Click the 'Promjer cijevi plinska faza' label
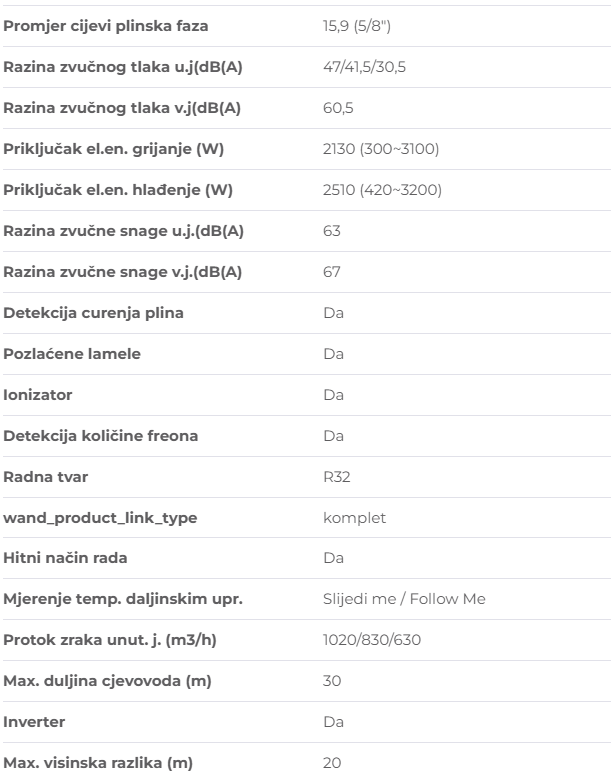This screenshot has width=611, height=784. point(108,25)
